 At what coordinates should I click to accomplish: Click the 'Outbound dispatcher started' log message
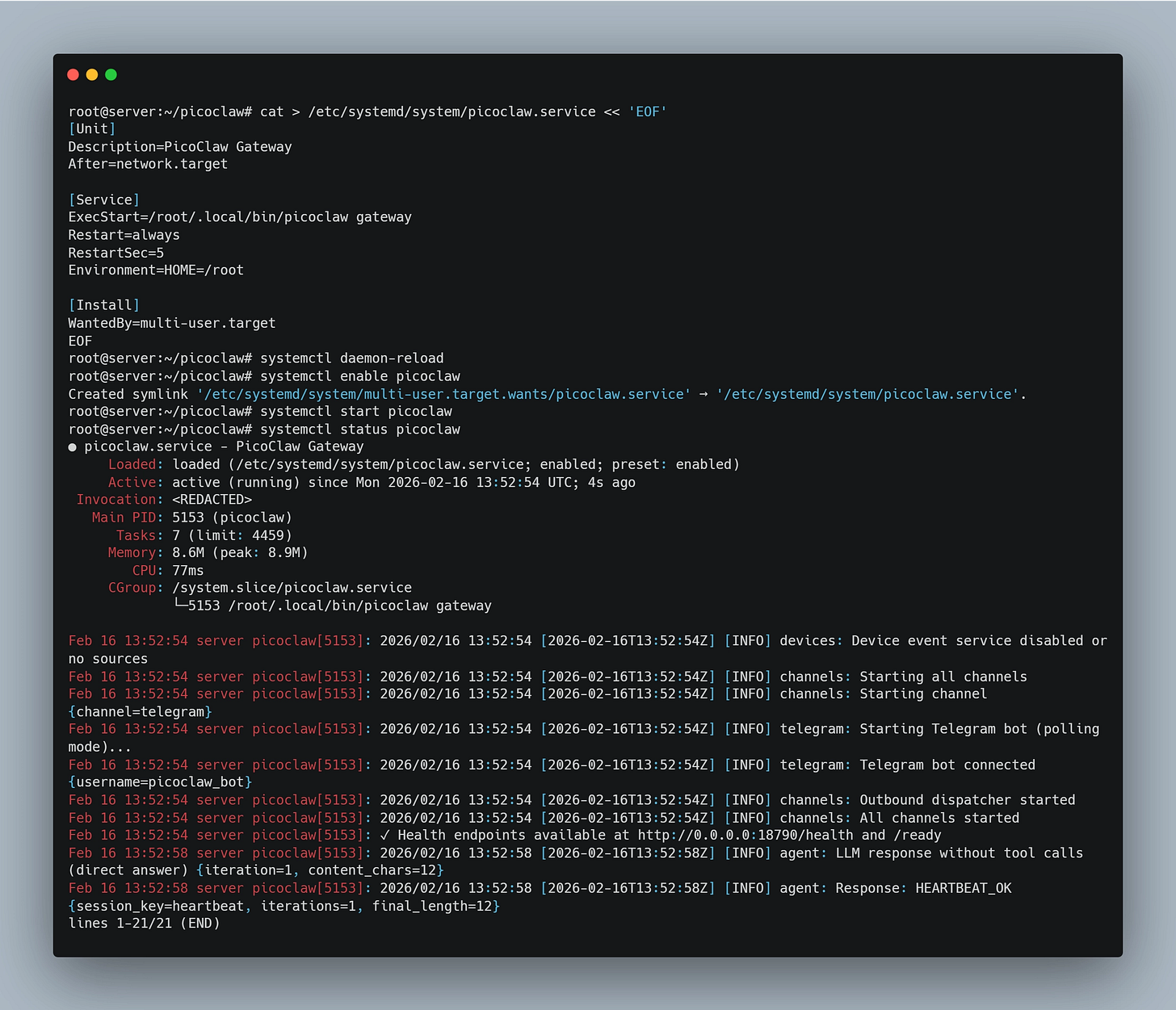968,800
